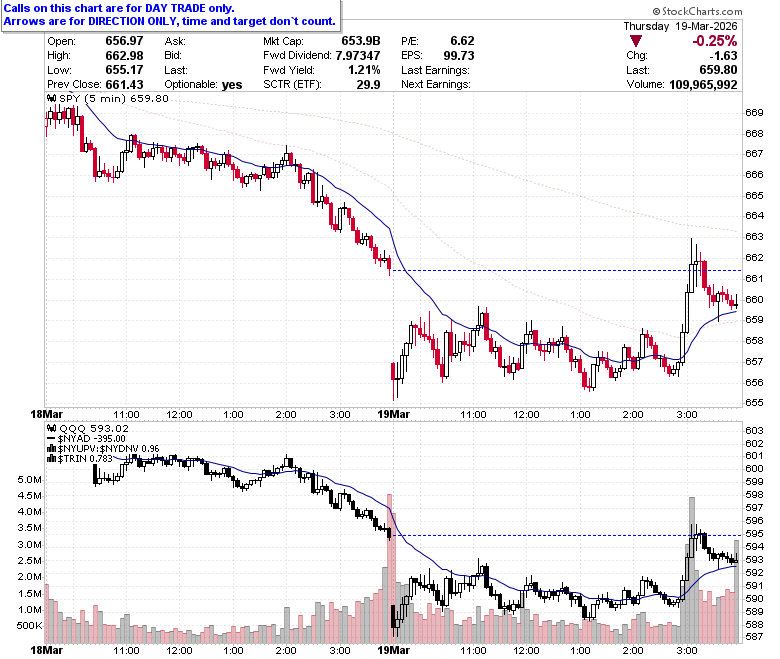
Task: Click the DAY TRADE only annotation text
Action: click(190, 8)
